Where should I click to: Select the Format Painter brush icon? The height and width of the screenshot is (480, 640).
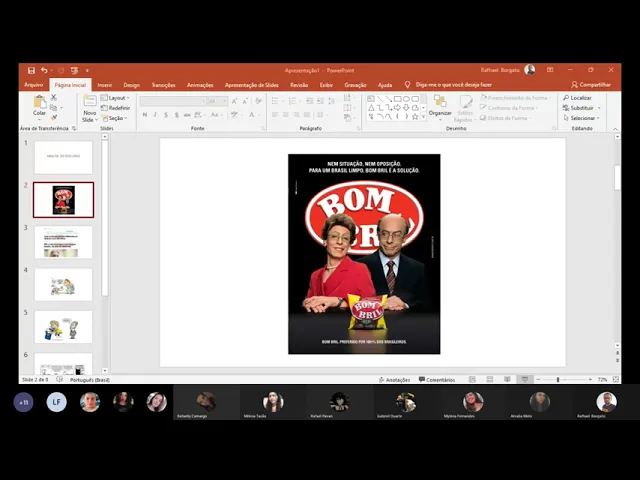tap(53, 118)
